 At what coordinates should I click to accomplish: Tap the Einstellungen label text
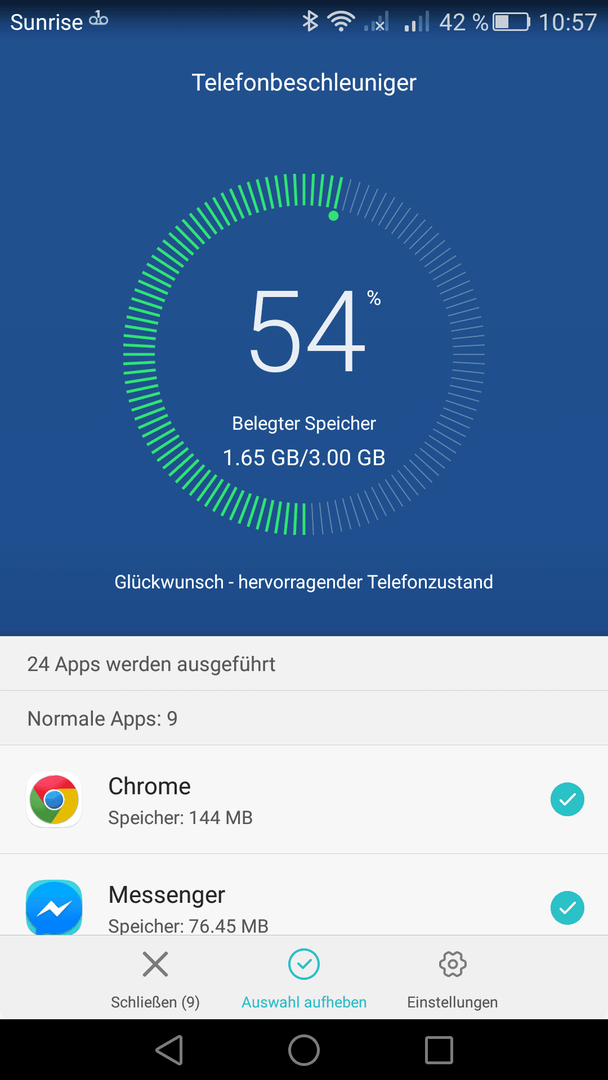coord(452,1001)
